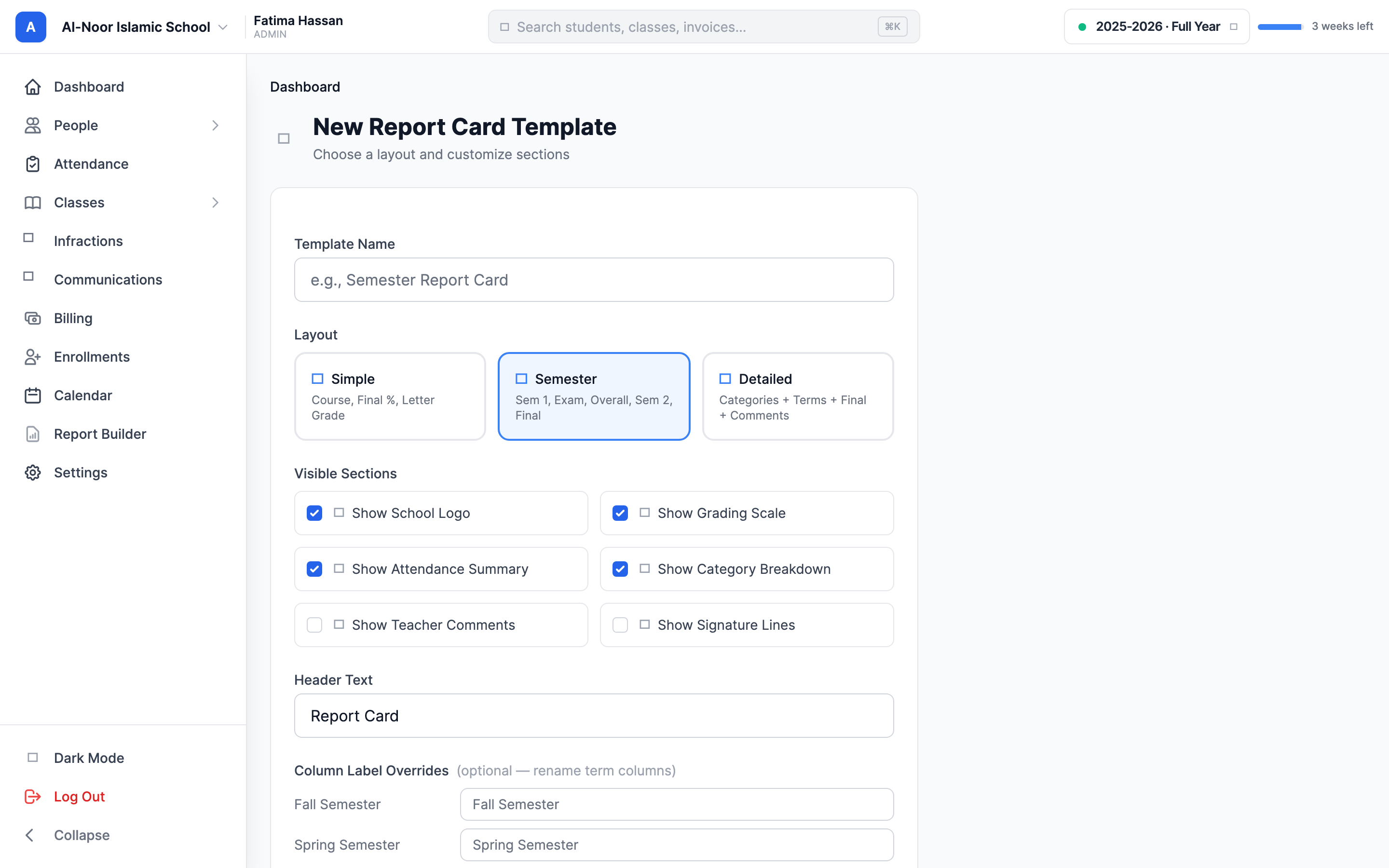Enable the Show Signature Lines checkbox

[620, 624]
